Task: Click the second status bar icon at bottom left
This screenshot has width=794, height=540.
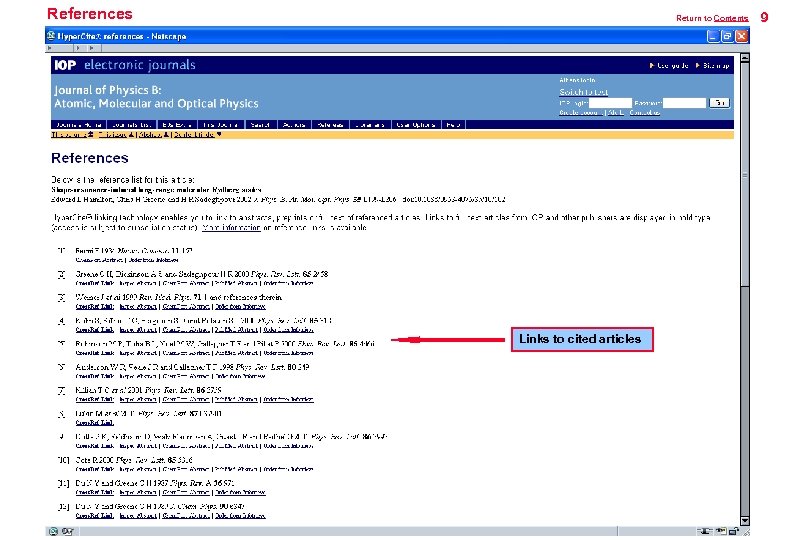Action: click(67, 531)
